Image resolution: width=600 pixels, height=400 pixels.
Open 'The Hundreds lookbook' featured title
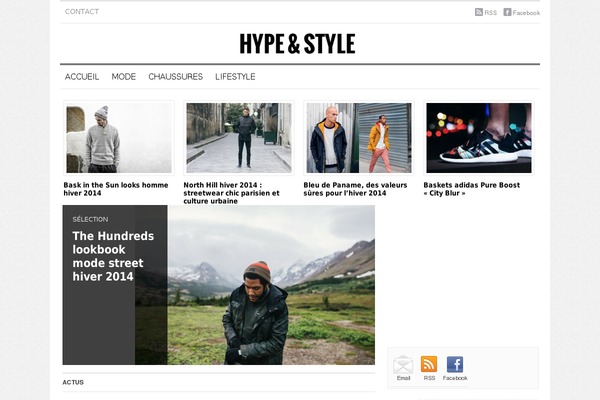pyautogui.click(x=113, y=256)
